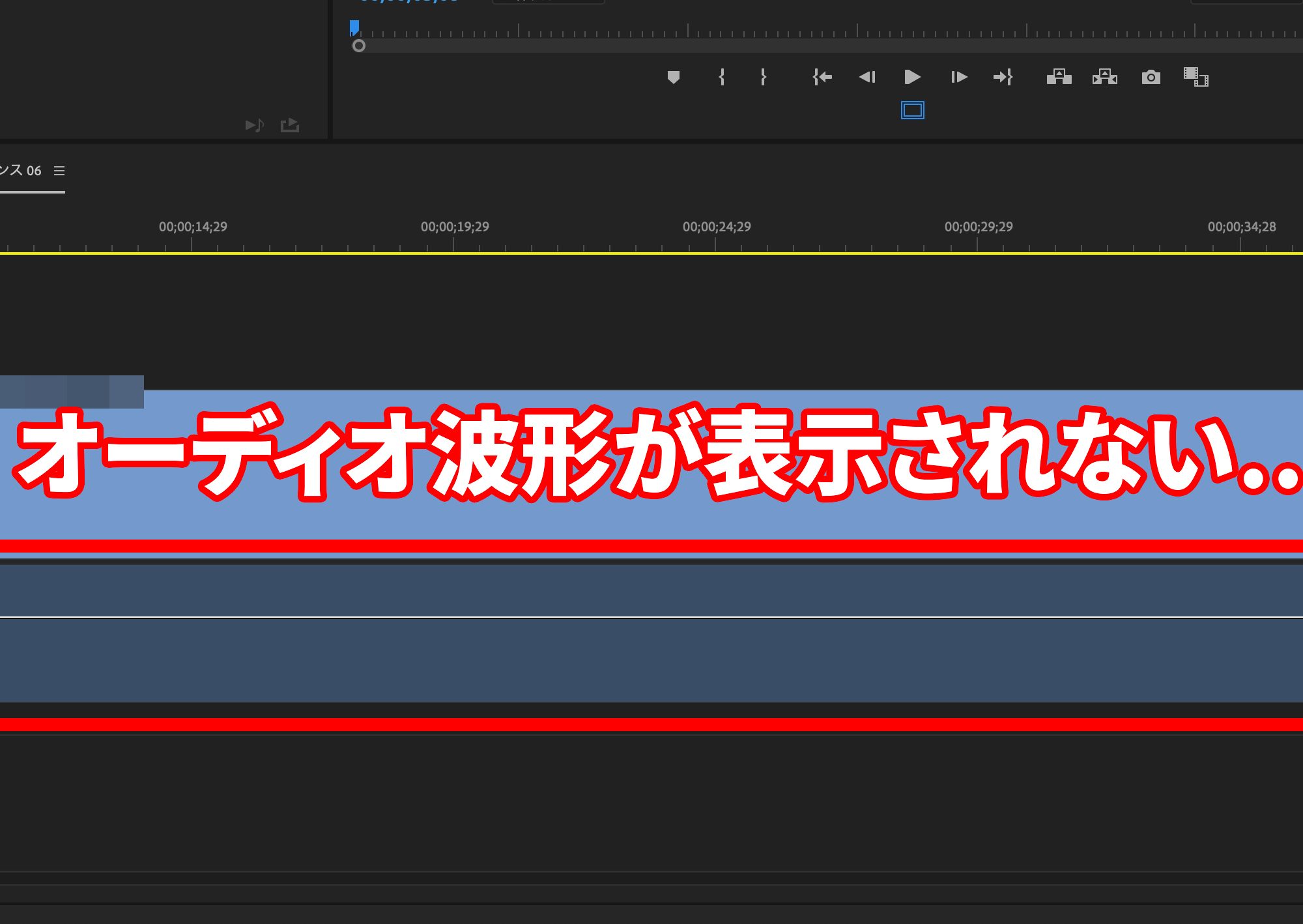The image size is (1303, 924).
Task: Mark Out point with the right brace
Action: [763, 78]
